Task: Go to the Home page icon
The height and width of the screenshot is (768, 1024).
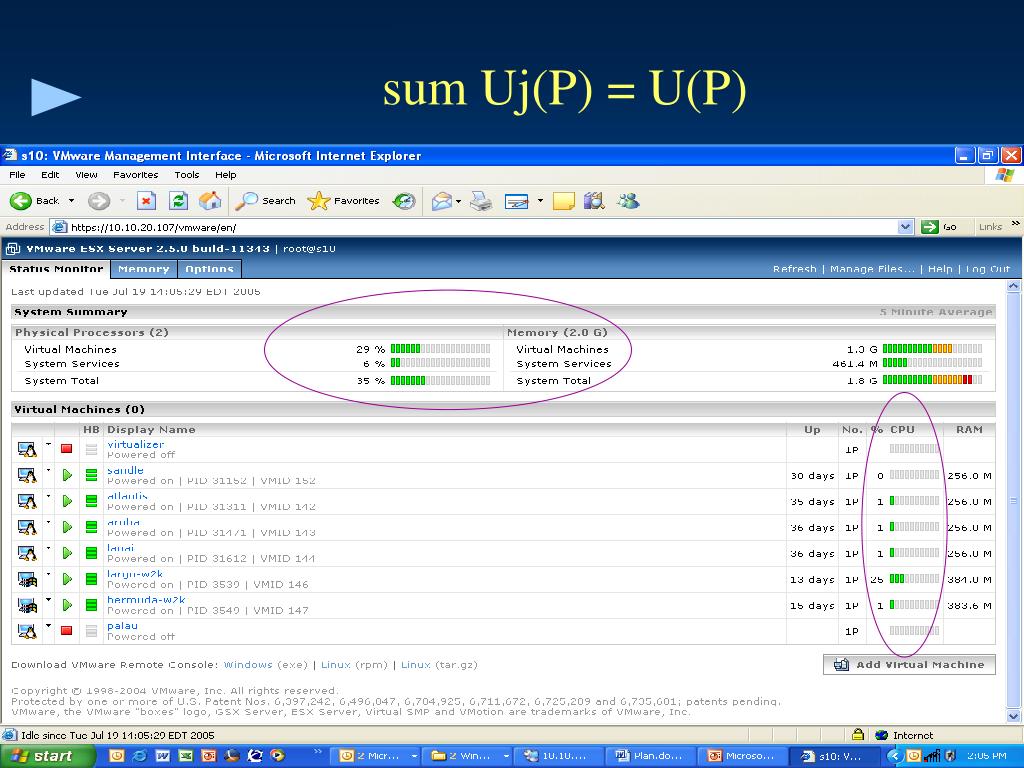Action: (210, 200)
